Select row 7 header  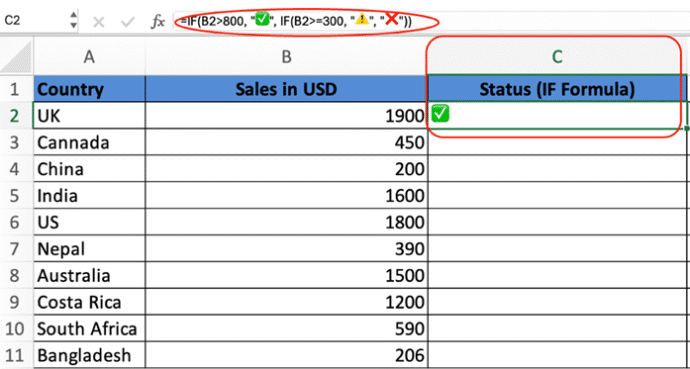coord(16,249)
